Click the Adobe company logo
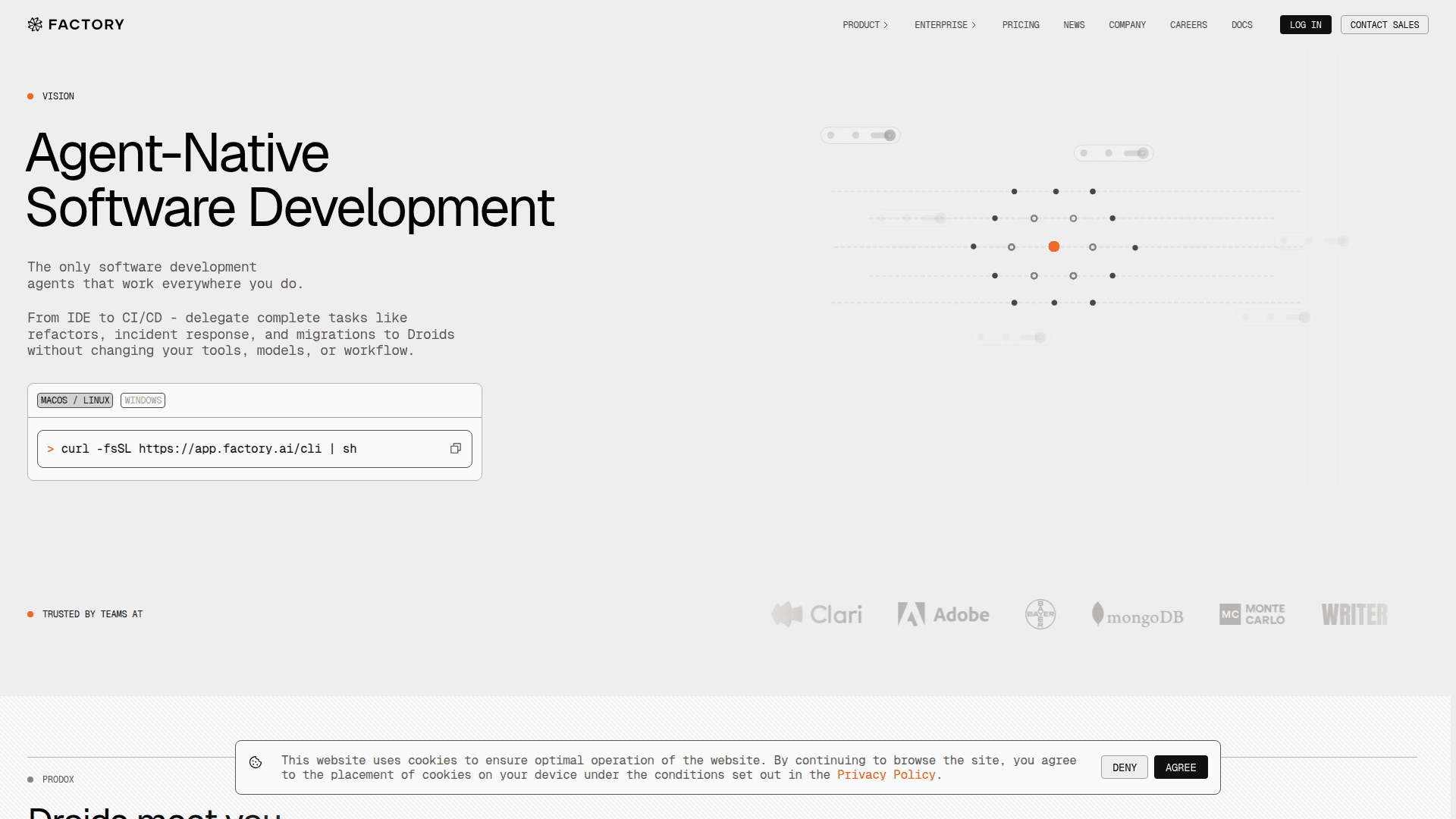The height and width of the screenshot is (819, 1456). tap(943, 614)
